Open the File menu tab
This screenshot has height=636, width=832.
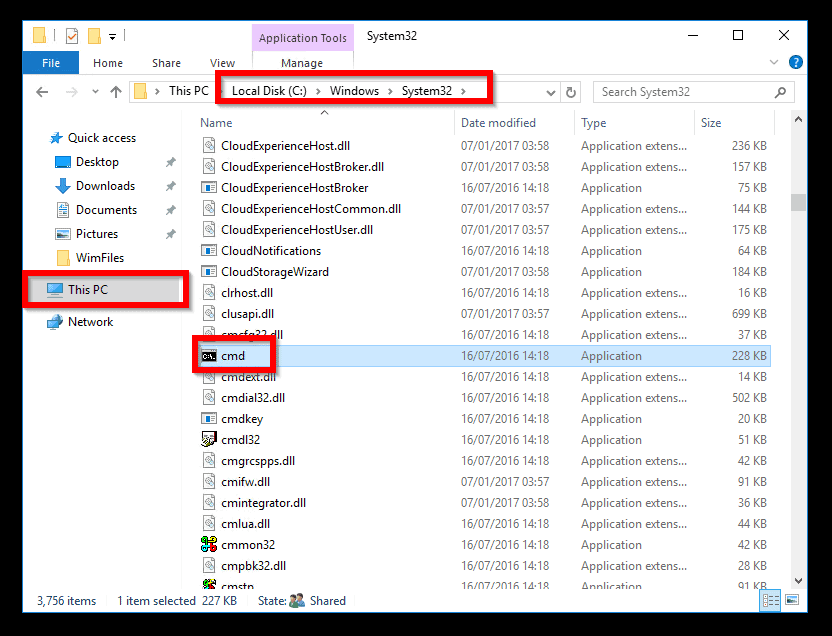[x=50, y=63]
